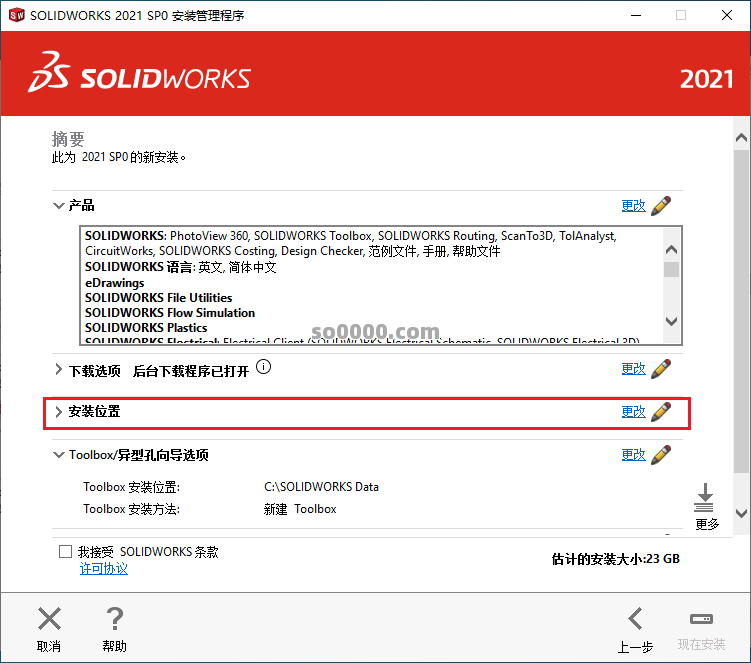Click 更改 link for 安装位置
Screen dimensions: 751x663
coord(634,412)
